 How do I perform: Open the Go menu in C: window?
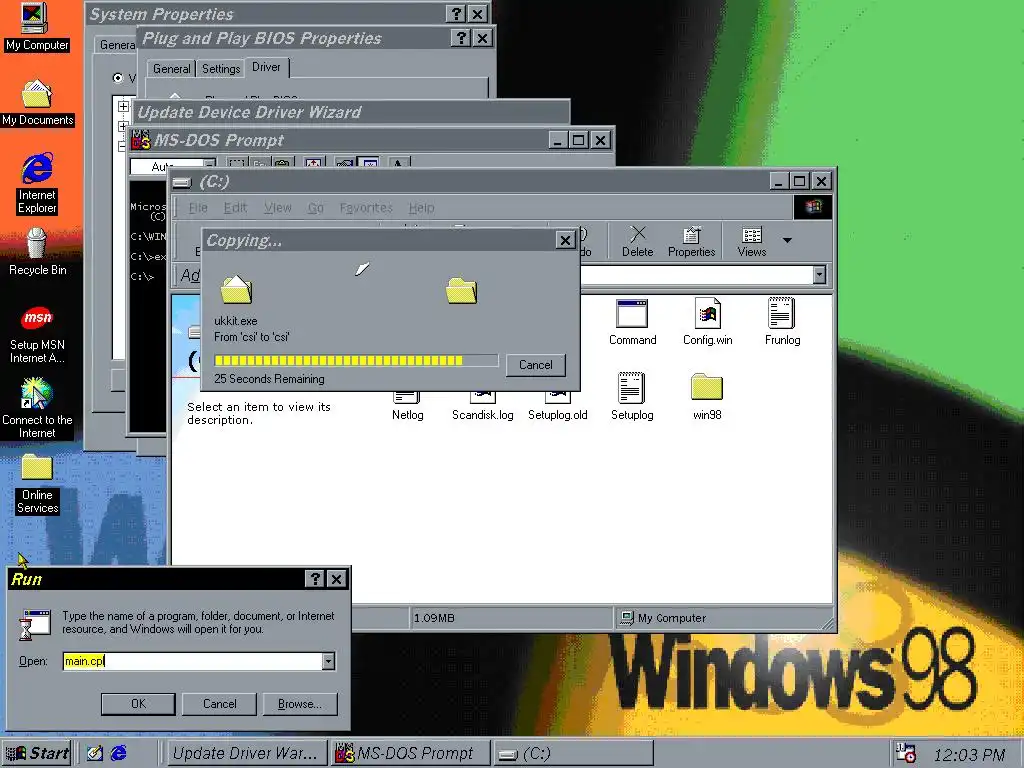tap(315, 208)
